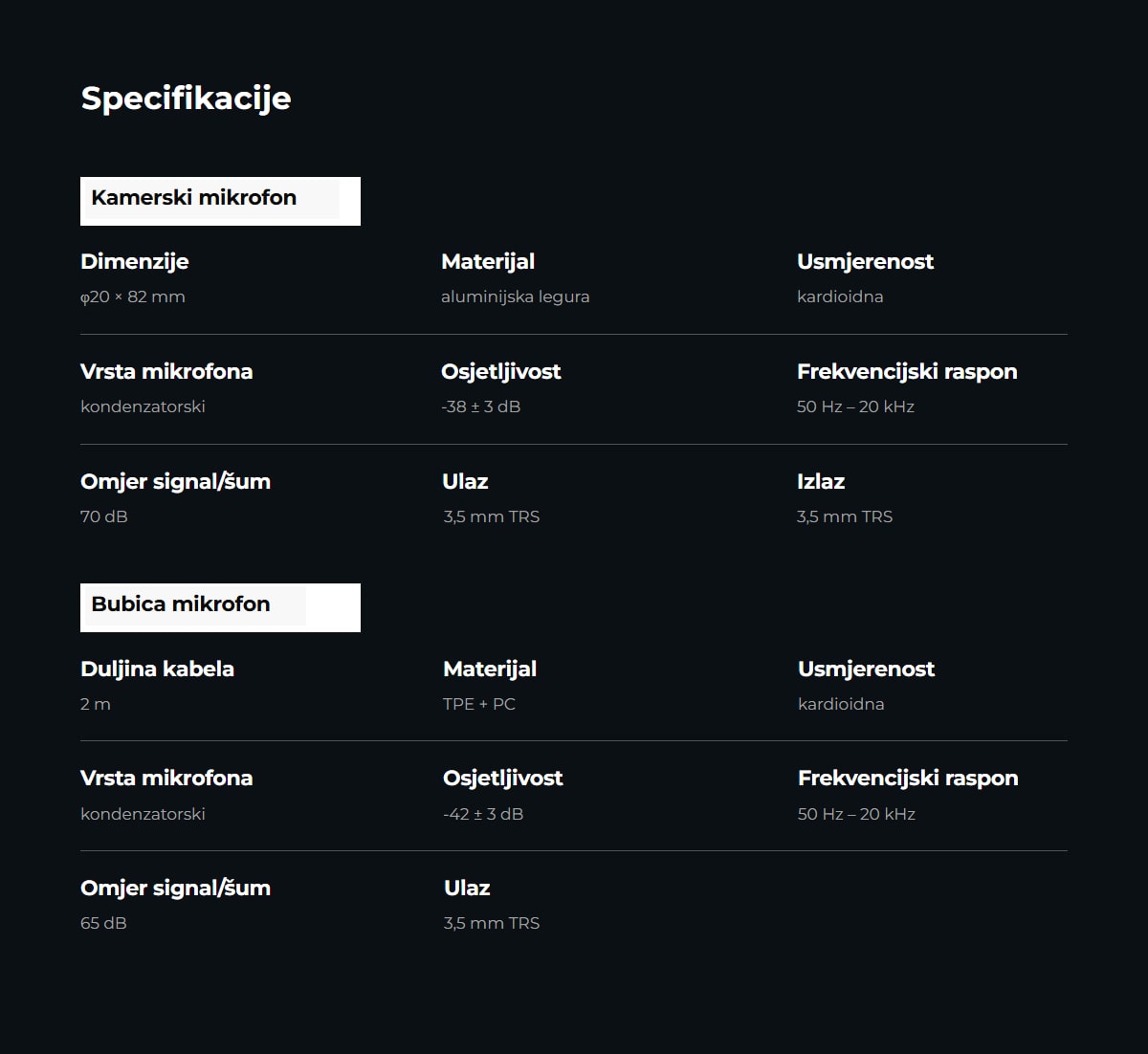Image resolution: width=1148 pixels, height=1054 pixels.
Task: Click the φ20 × 82 mm dimension value
Action: tap(133, 296)
